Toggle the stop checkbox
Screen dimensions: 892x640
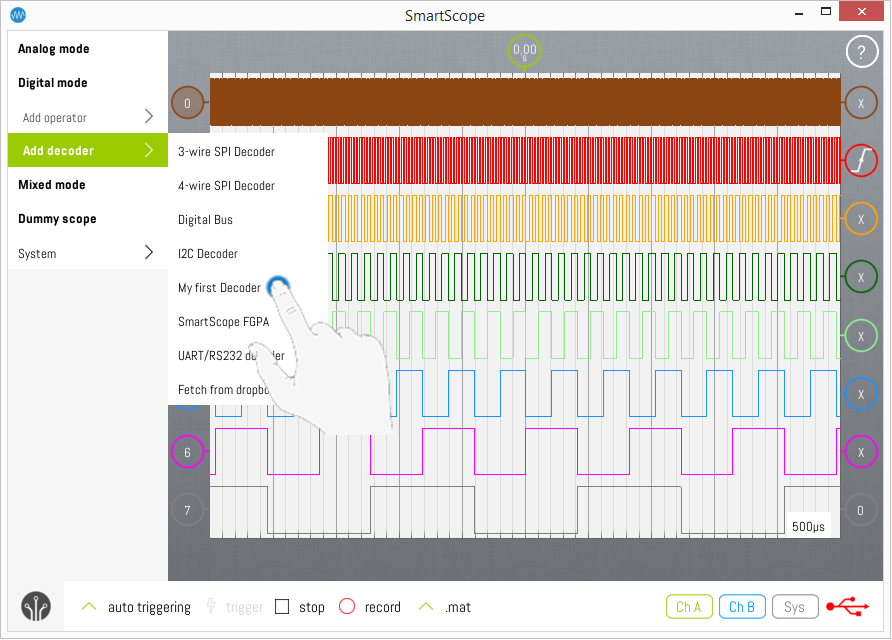coord(282,607)
